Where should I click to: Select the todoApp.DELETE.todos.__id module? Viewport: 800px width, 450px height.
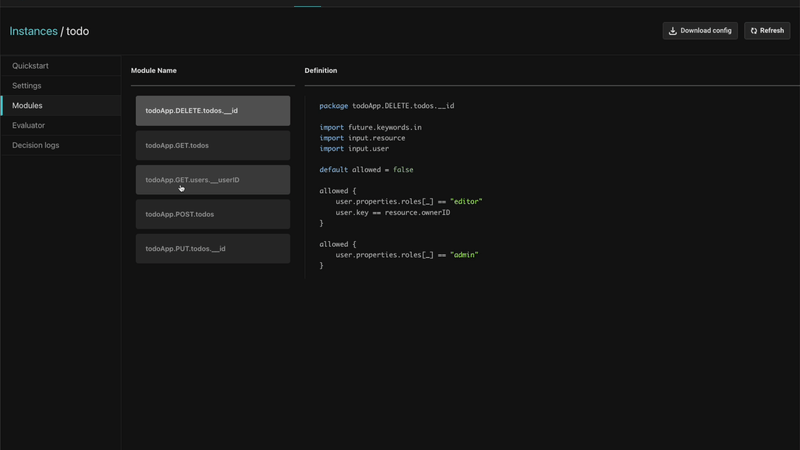pos(212,111)
